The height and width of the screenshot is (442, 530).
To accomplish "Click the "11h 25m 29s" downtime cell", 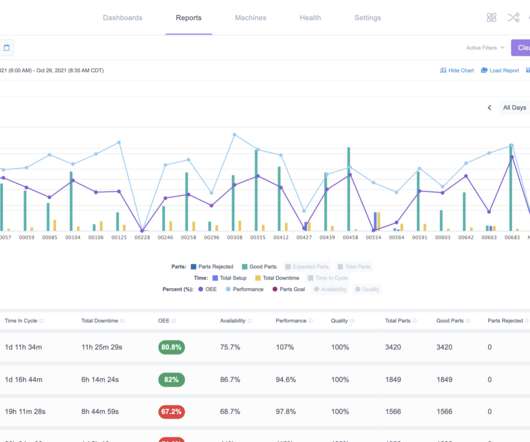I will pos(102,347).
